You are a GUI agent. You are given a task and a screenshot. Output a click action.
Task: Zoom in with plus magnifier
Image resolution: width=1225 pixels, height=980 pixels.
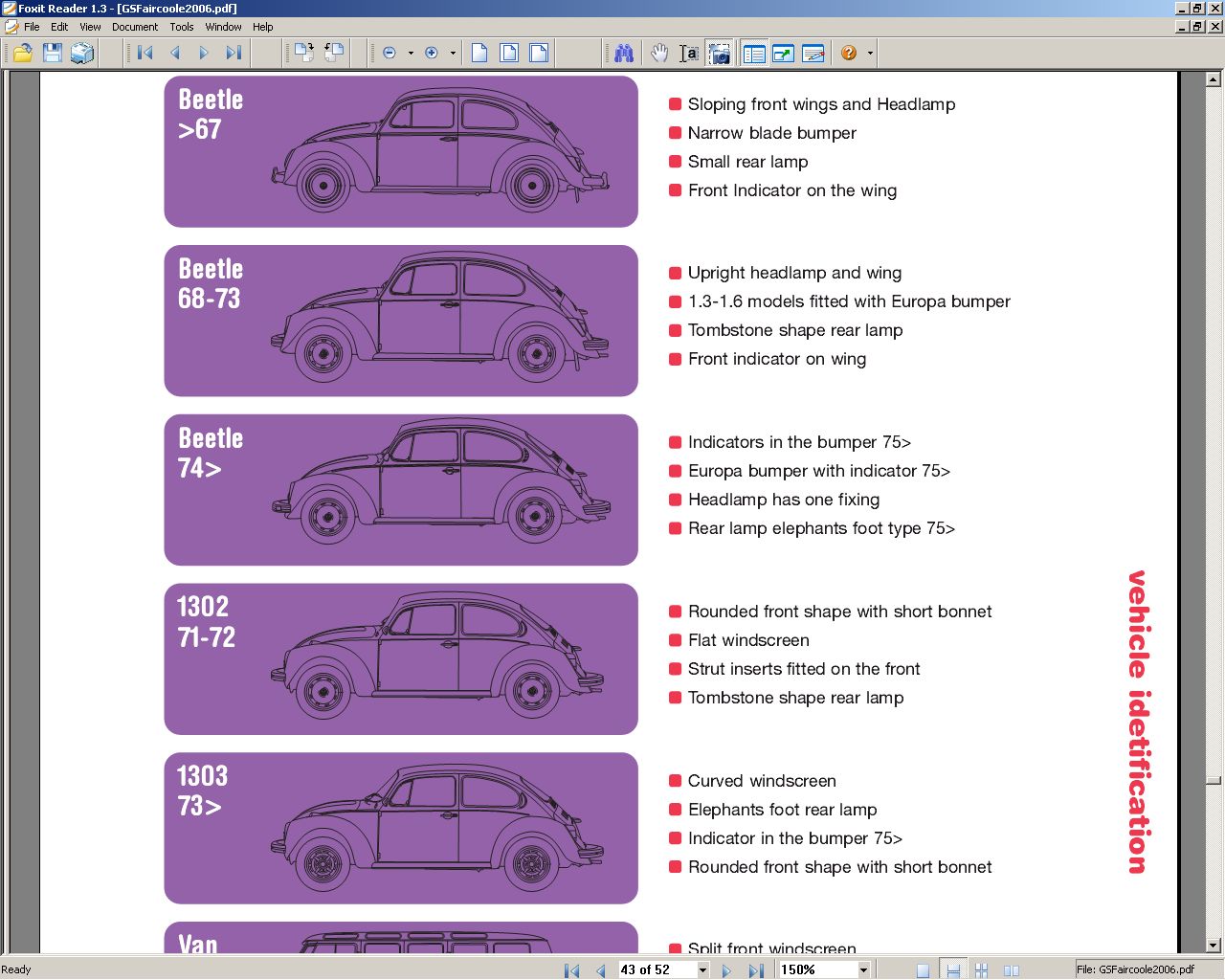pyautogui.click(x=432, y=54)
